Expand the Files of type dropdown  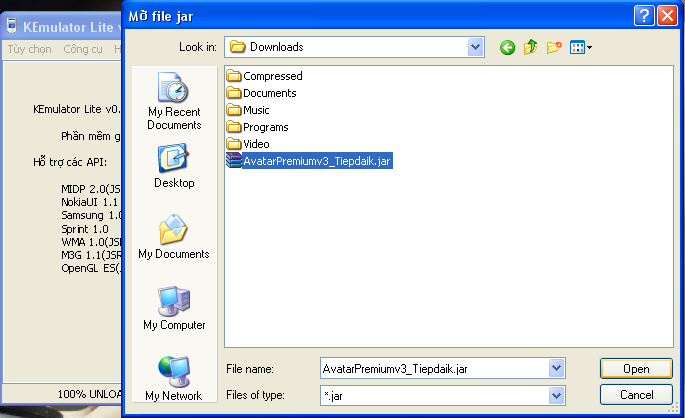coord(556,396)
